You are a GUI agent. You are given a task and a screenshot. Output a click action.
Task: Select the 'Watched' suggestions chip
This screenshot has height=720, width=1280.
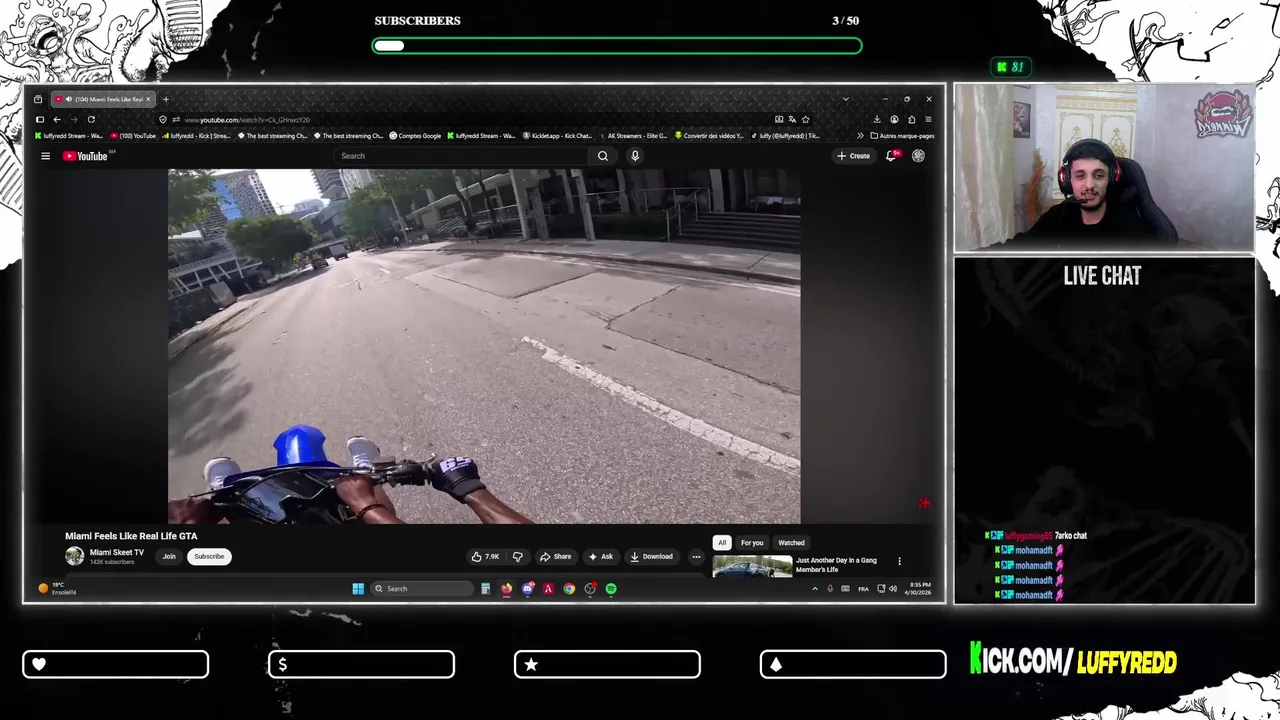[x=791, y=543]
